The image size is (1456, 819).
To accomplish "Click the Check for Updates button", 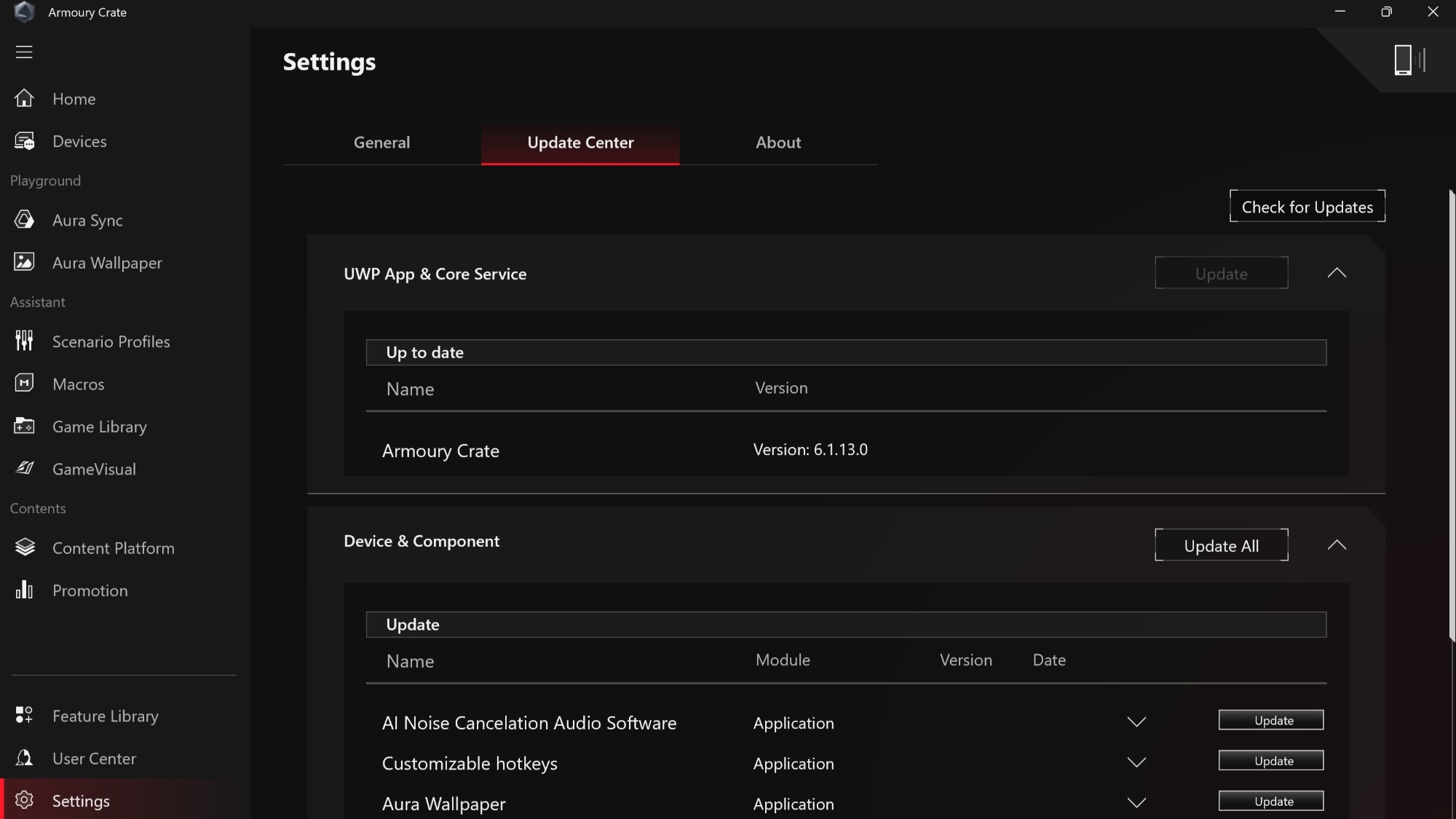I will point(1307,207).
